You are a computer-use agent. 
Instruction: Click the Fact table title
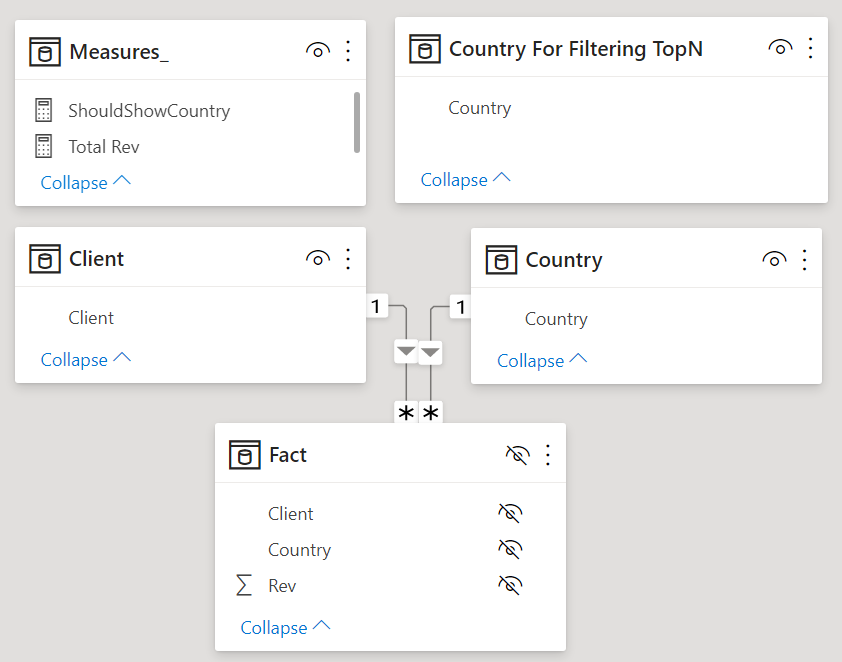287,455
